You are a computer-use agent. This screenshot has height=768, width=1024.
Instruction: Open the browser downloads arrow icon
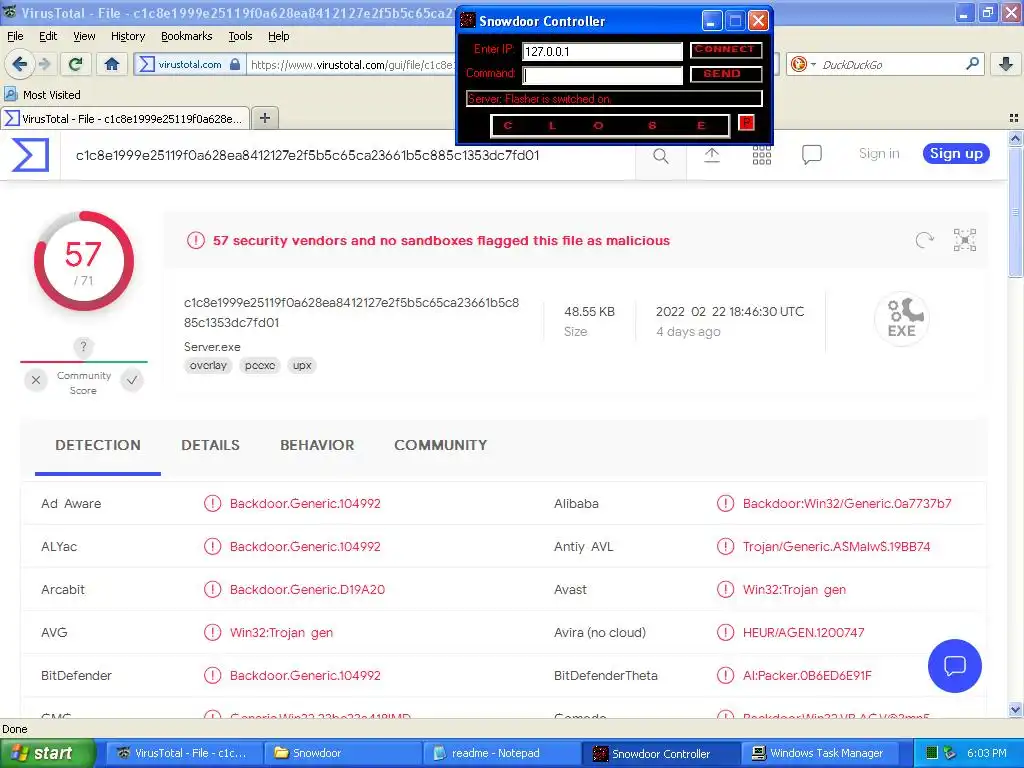(1006, 64)
